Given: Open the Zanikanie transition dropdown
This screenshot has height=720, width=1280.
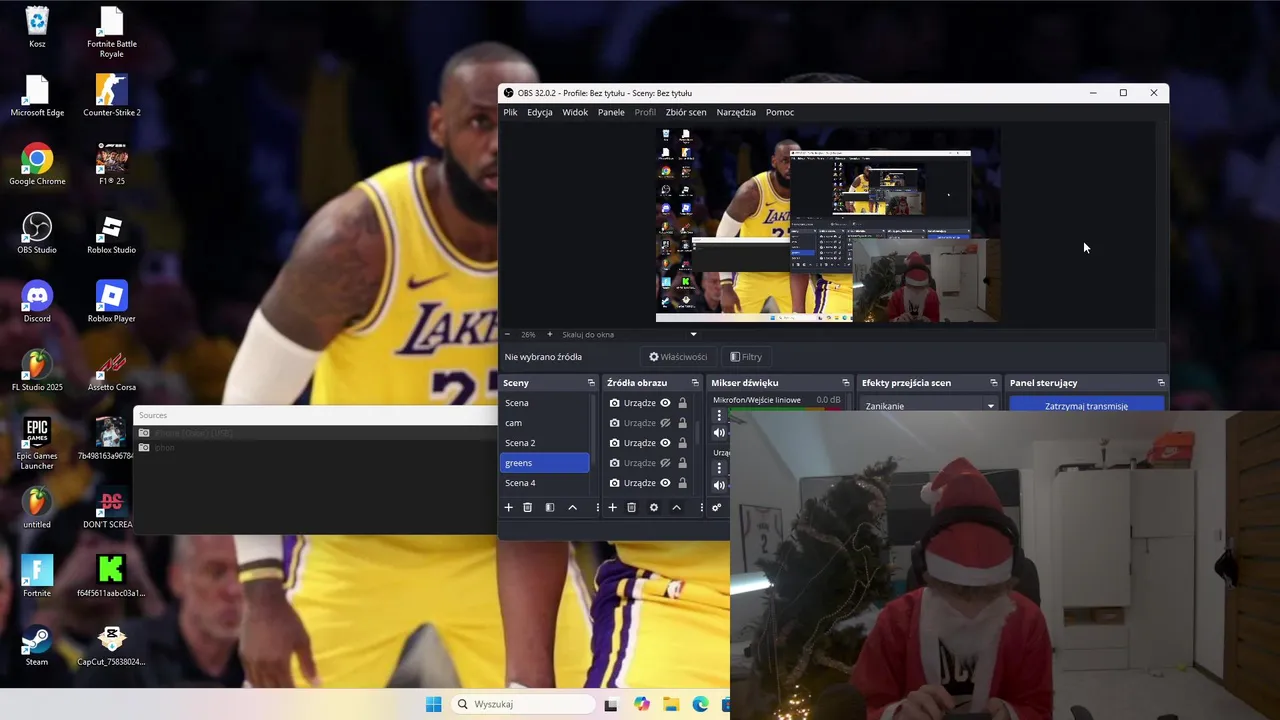Looking at the screenshot, I should (930, 406).
